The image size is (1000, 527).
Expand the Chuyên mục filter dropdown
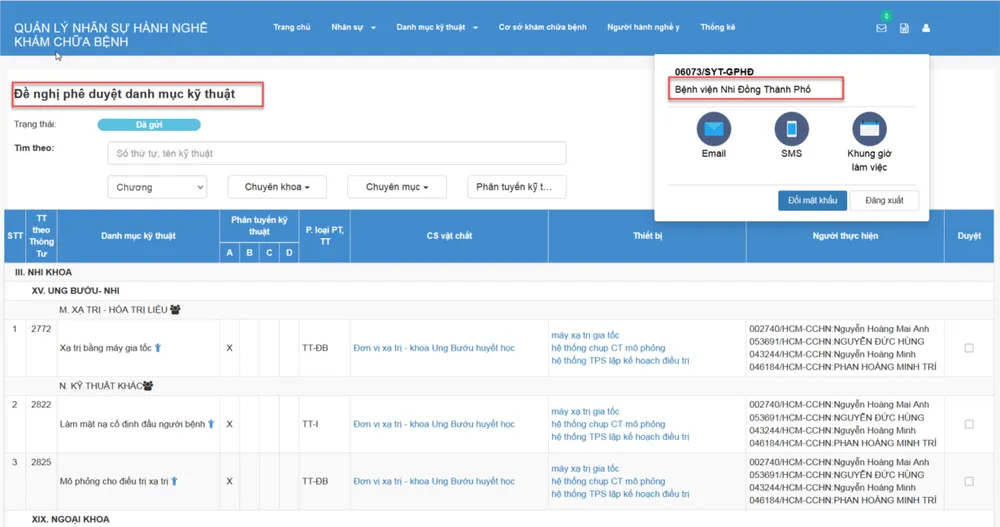pyautogui.click(x=397, y=187)
